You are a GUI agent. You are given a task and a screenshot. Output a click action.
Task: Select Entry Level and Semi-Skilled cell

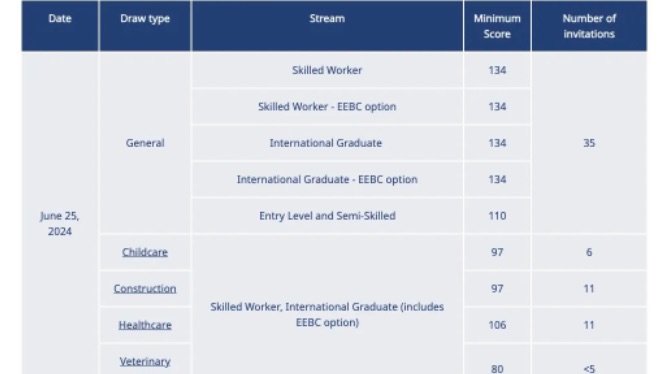(327, 216)
